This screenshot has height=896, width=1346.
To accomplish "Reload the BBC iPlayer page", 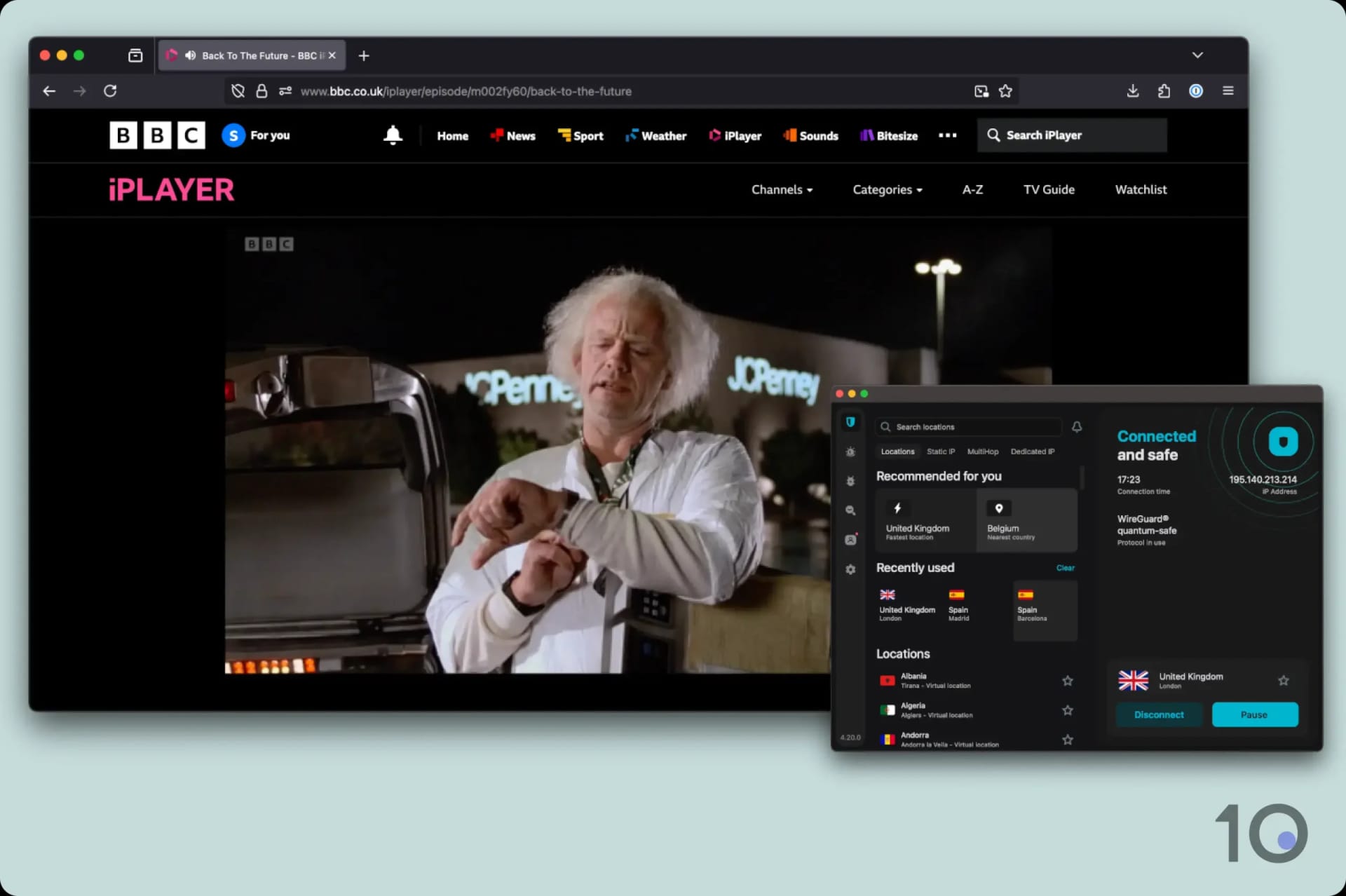I will [x=110, y=90].
